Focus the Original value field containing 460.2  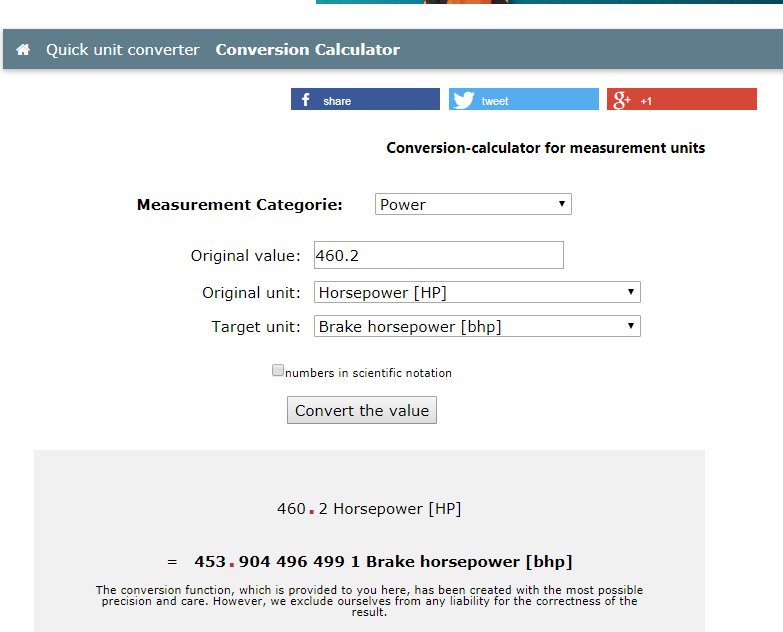pyautogui.click(x=438, y=256)
